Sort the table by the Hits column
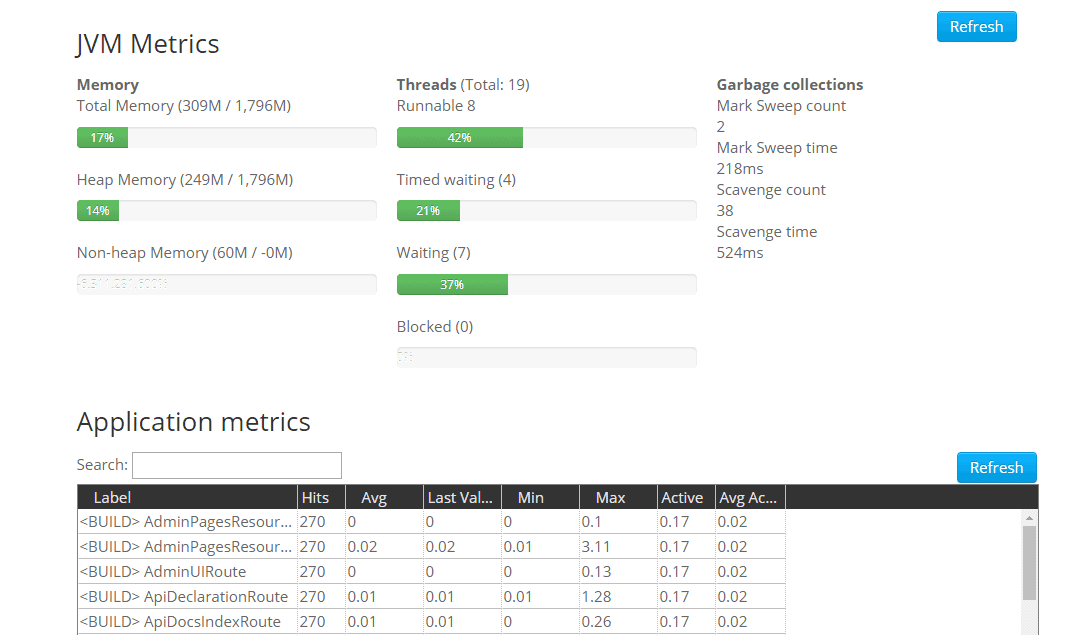Screen dimensions: 1068x635 tap(319, 497)
